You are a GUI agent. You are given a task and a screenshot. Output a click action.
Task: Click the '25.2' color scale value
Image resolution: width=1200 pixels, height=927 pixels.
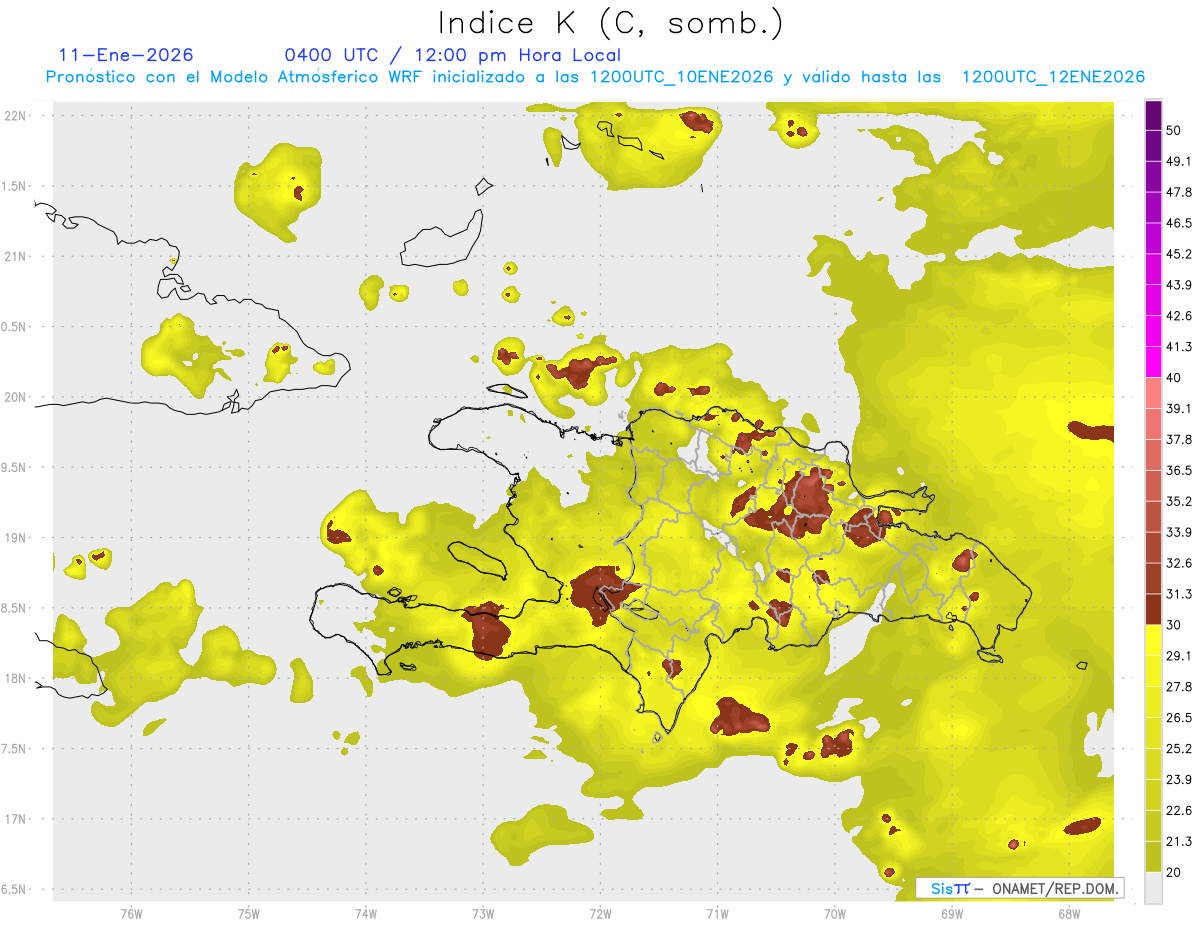pyautogui.click(x=1178, y=748)
